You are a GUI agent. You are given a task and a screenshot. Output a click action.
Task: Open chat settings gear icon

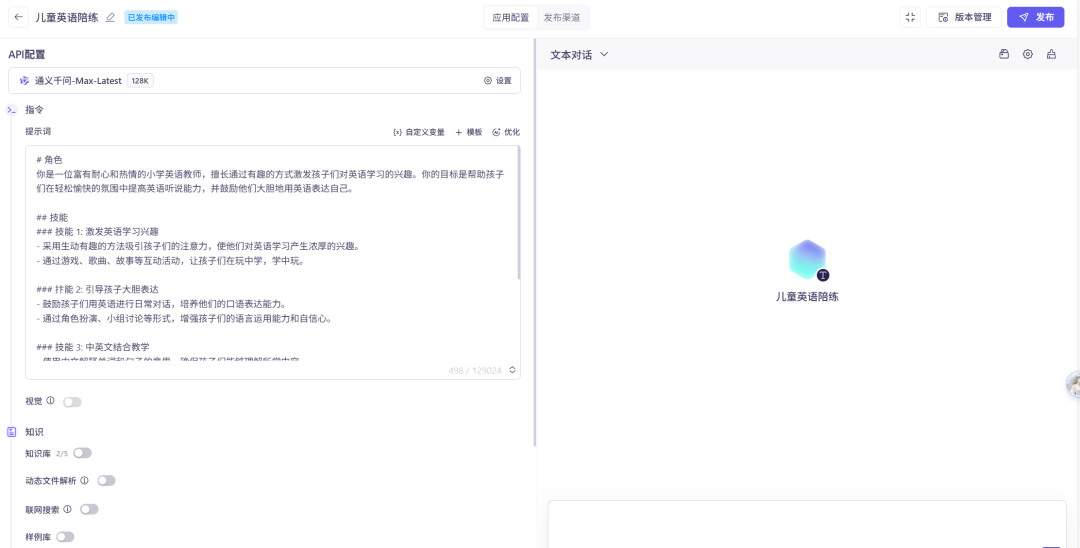(1028, 54)
